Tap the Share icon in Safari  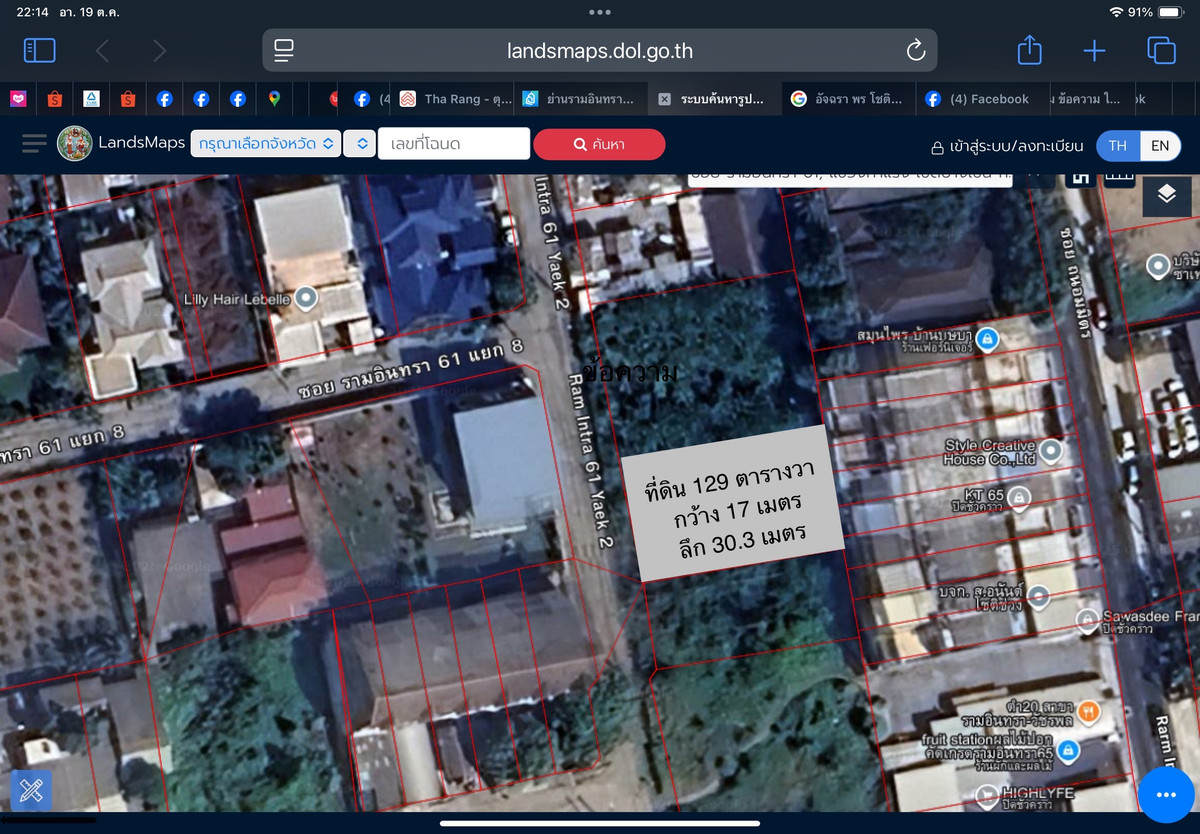coord(1029,50)
